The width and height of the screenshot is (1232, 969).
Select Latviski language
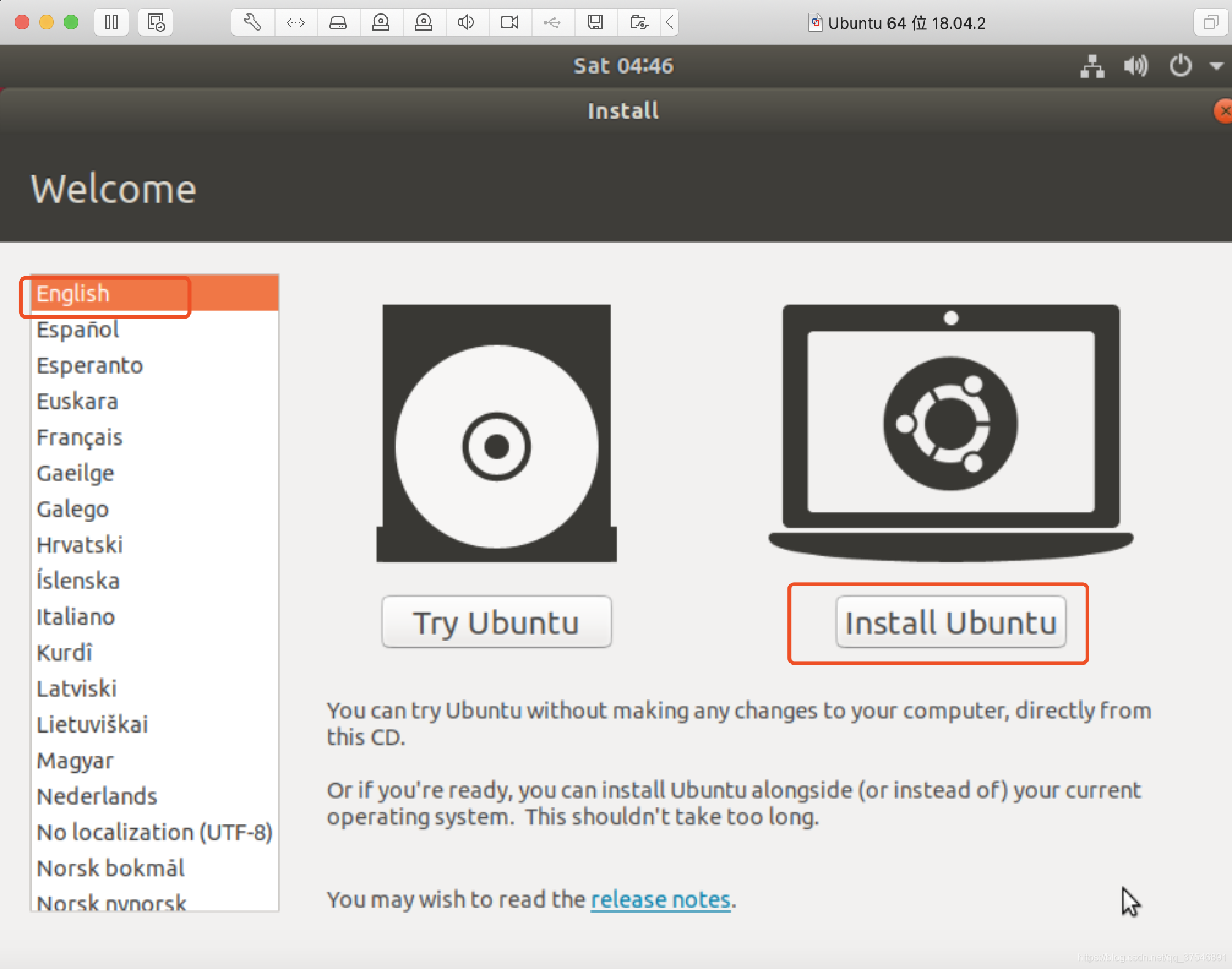155,688
